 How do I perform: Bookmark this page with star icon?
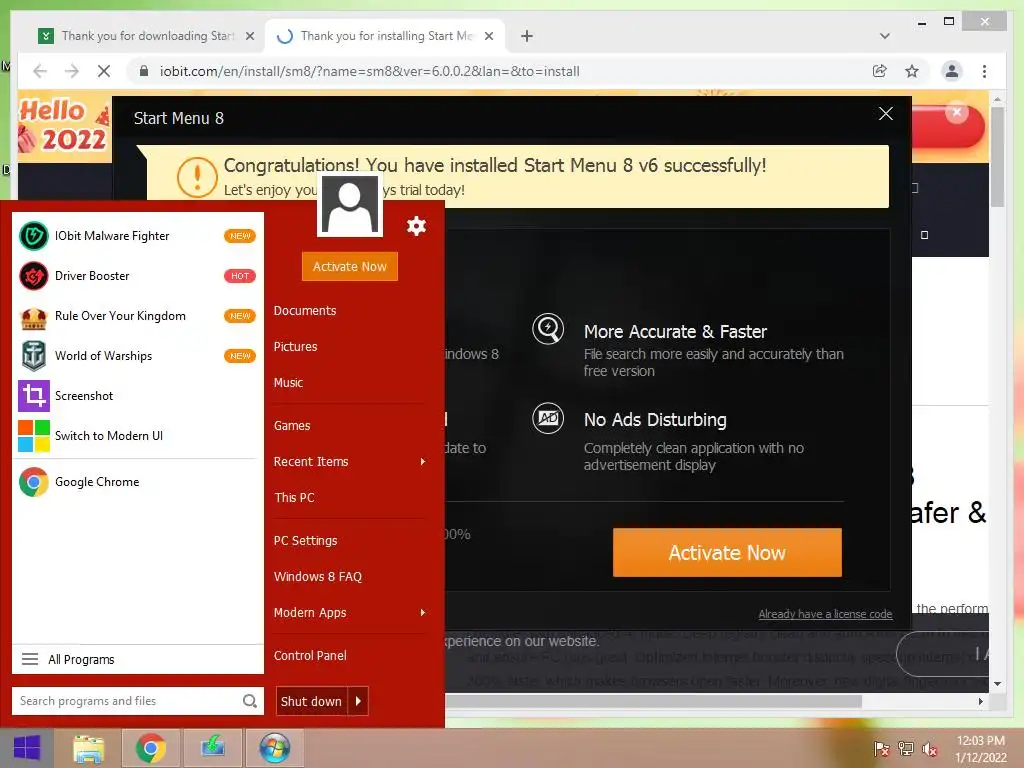(912, 71)
